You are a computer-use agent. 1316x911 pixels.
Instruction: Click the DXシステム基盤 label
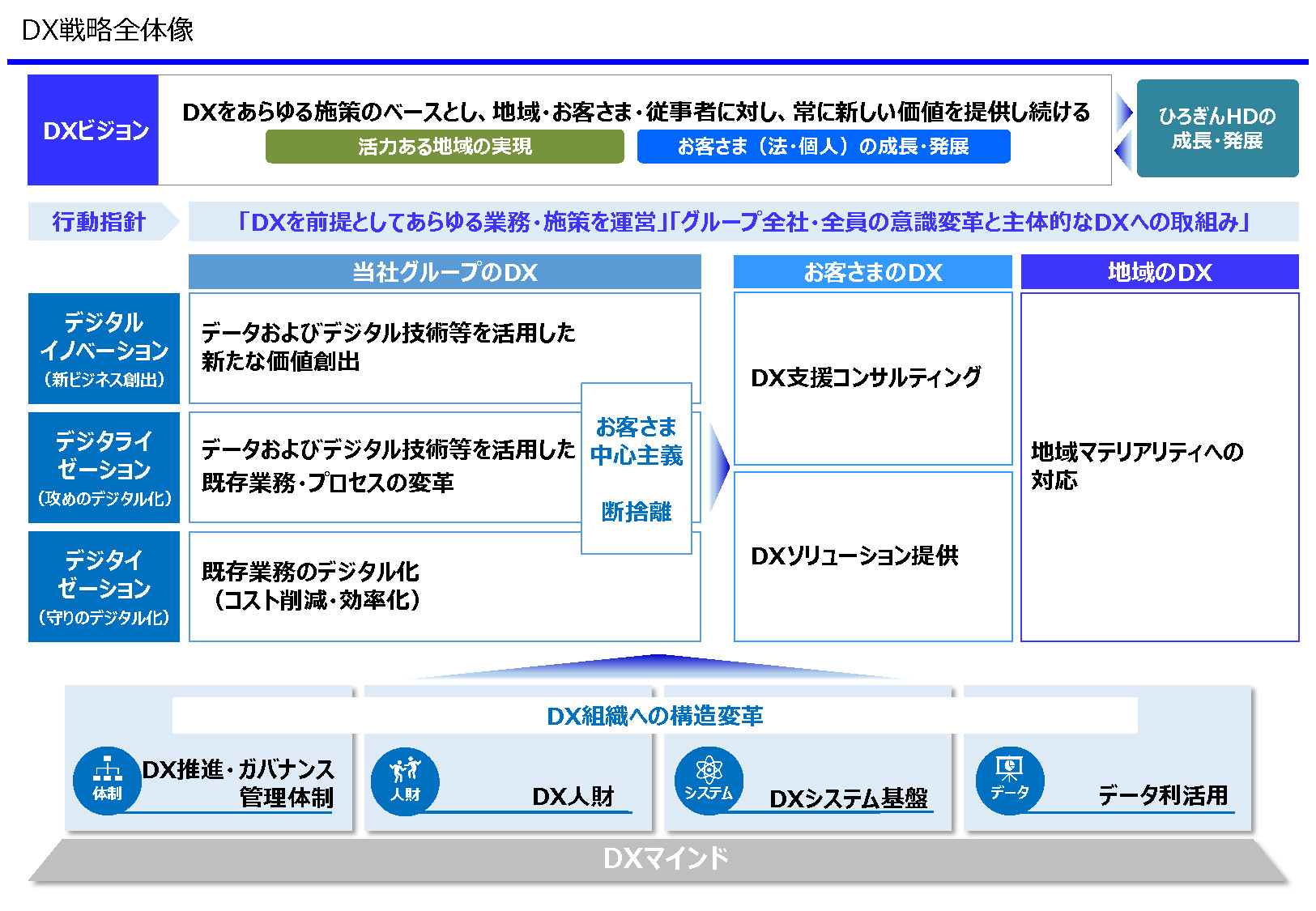click(849, 798)
